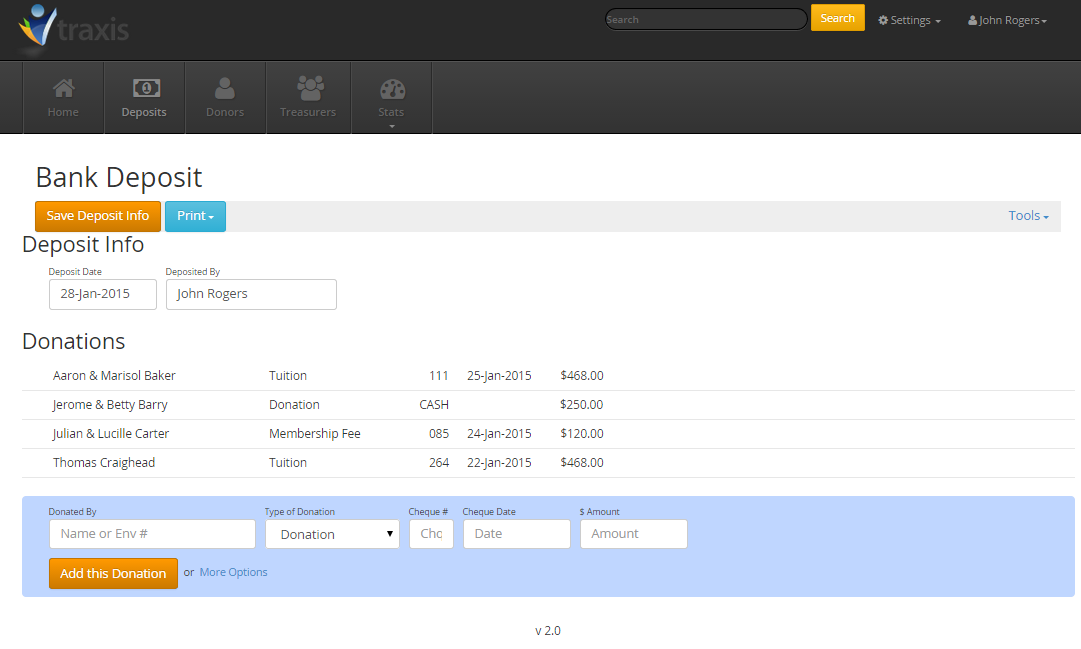Viewport: 1081px width, 649px height.
Task: Click the v 2.0 version text
Action: (548, 630)
